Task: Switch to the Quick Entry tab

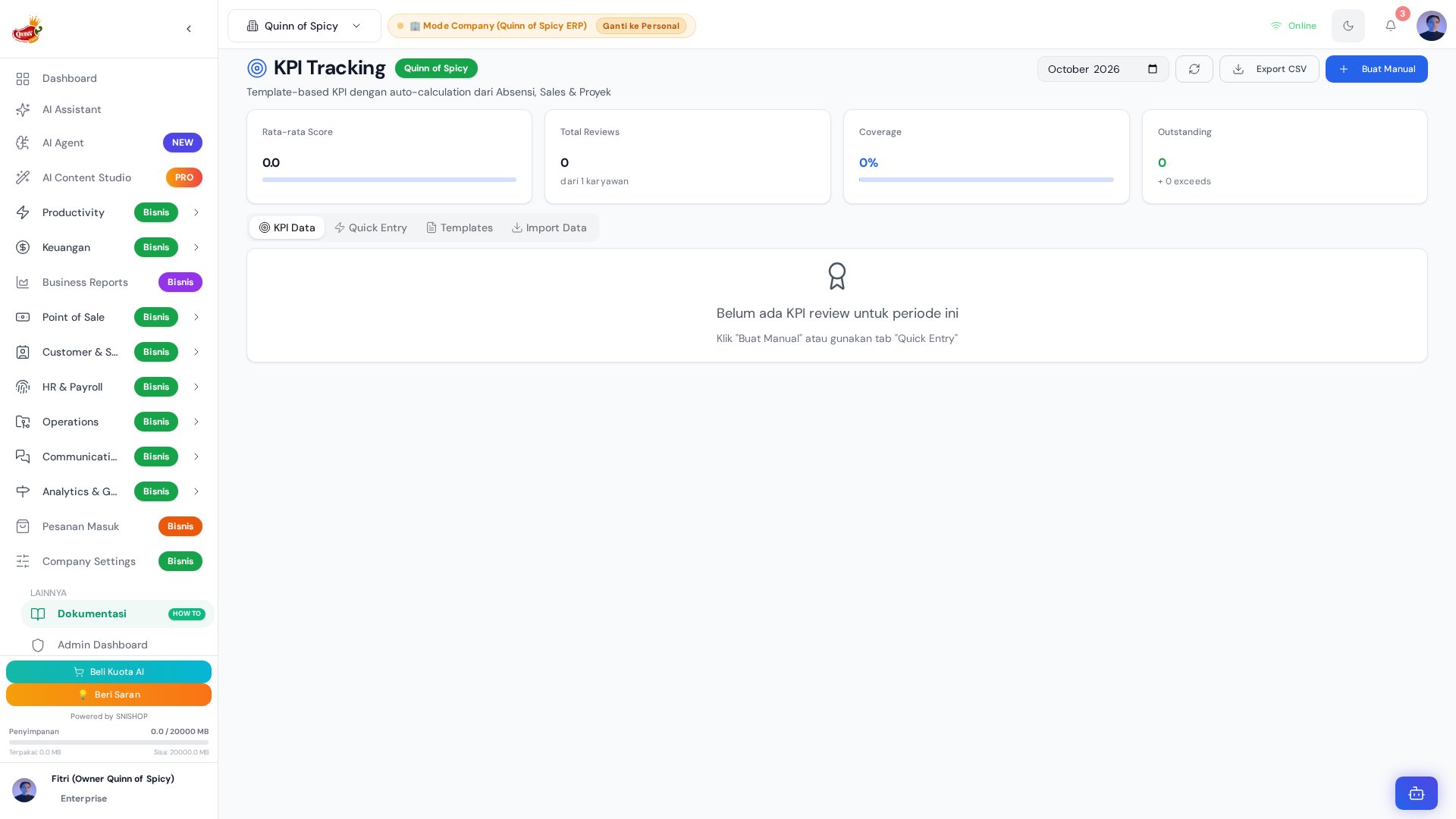Action: [371, 227]
